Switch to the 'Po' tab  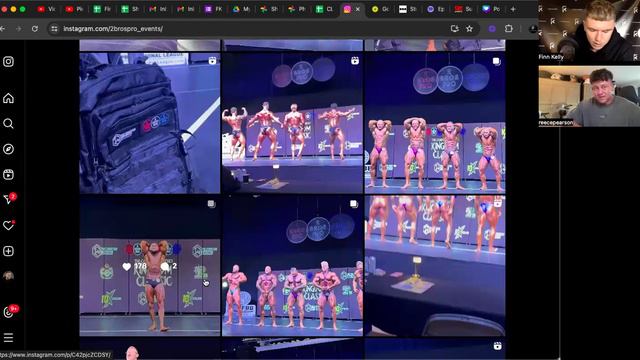[491, 9]
